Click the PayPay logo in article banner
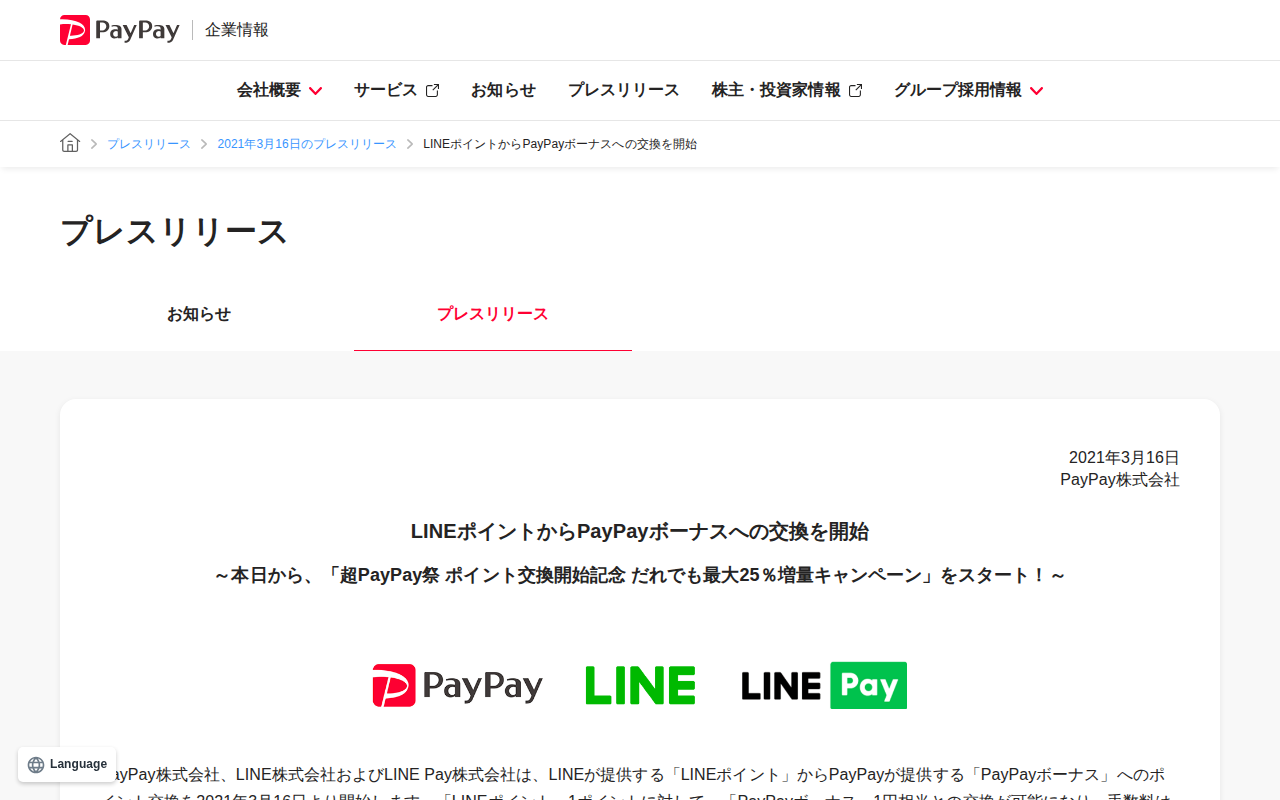This screenshot has width=1280, height=800. pos(458,686)
